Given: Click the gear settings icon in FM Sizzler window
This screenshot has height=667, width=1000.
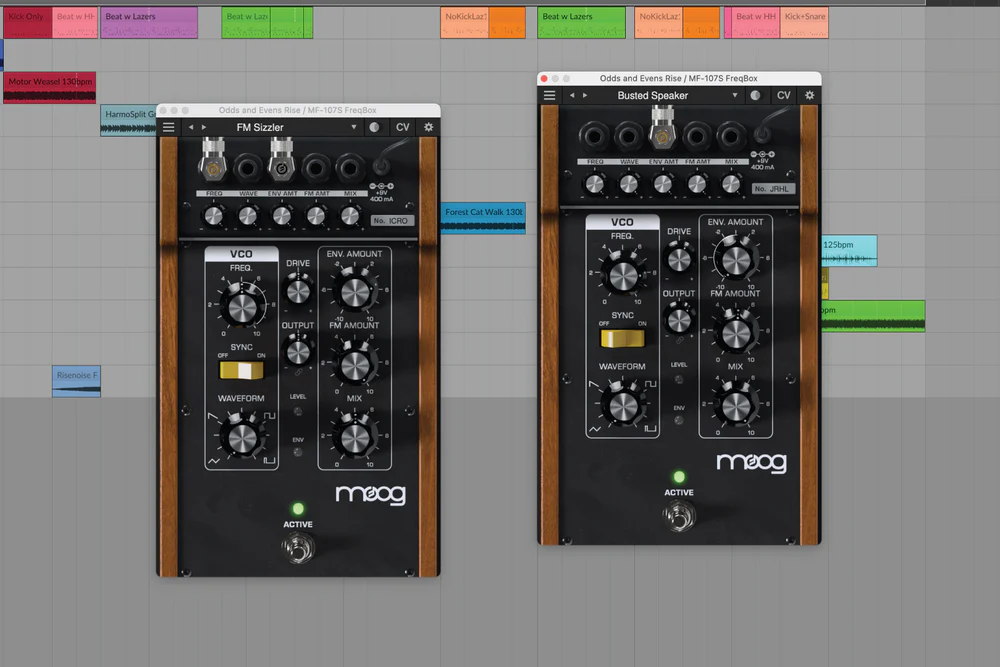Looking at the screenshot, I should coord(428,127).
